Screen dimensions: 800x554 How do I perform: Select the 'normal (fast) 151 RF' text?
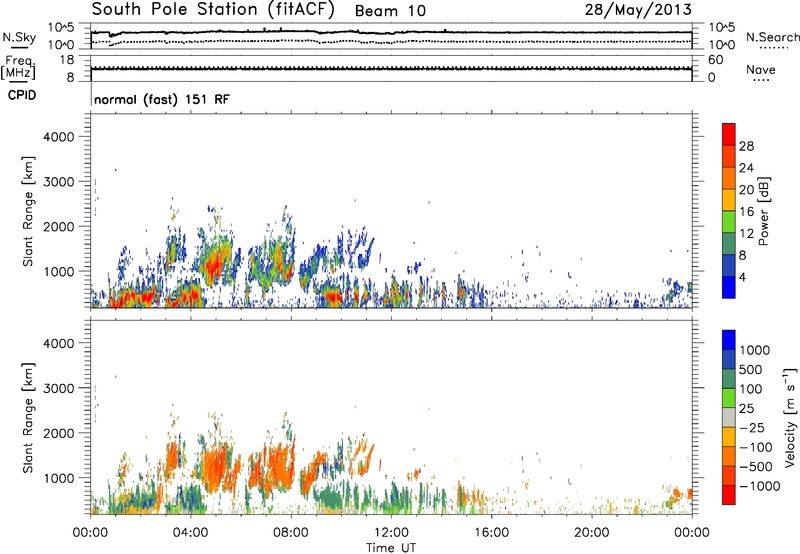pos(162,99)
